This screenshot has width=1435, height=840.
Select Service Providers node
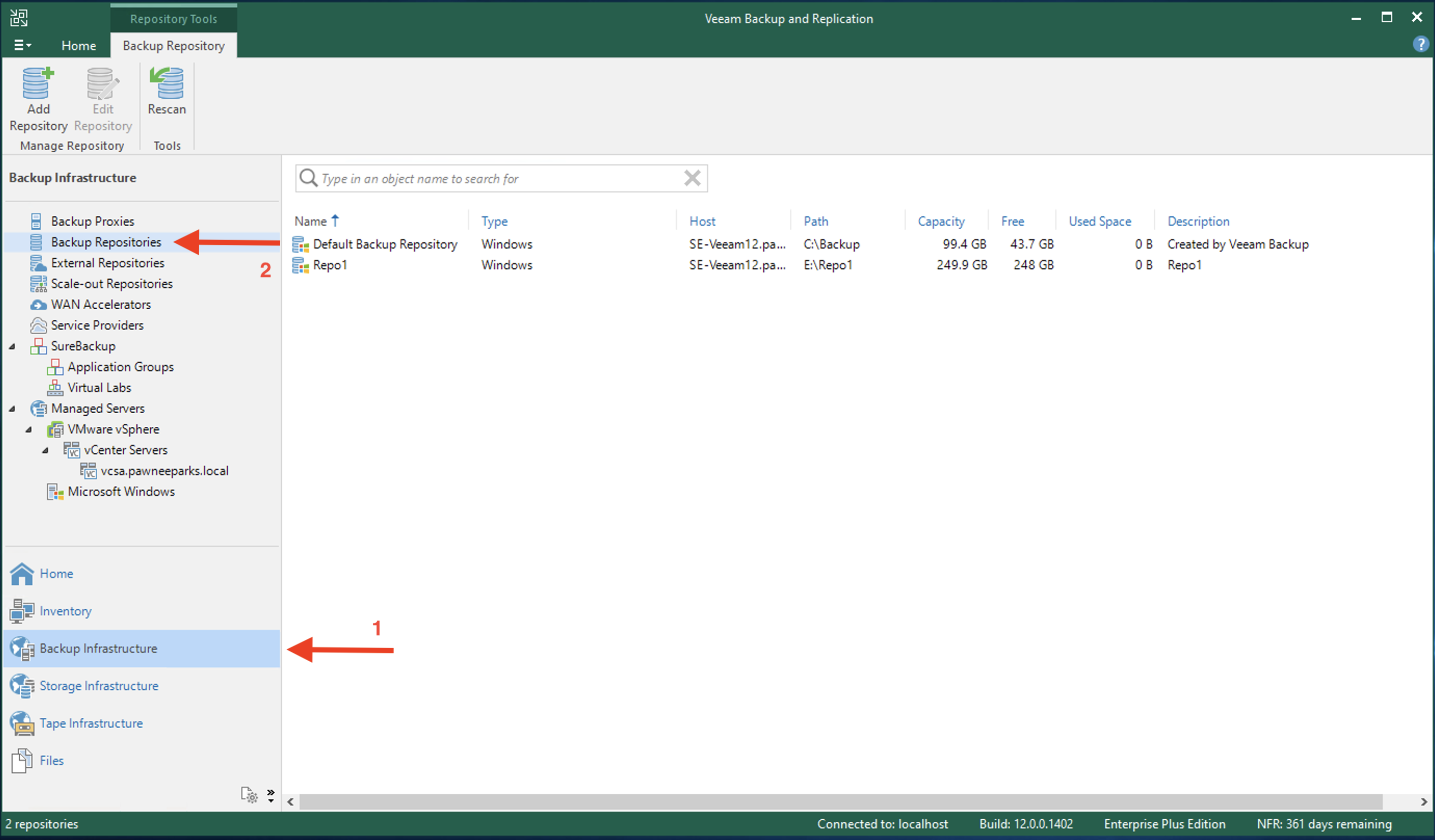coord(97,325)
